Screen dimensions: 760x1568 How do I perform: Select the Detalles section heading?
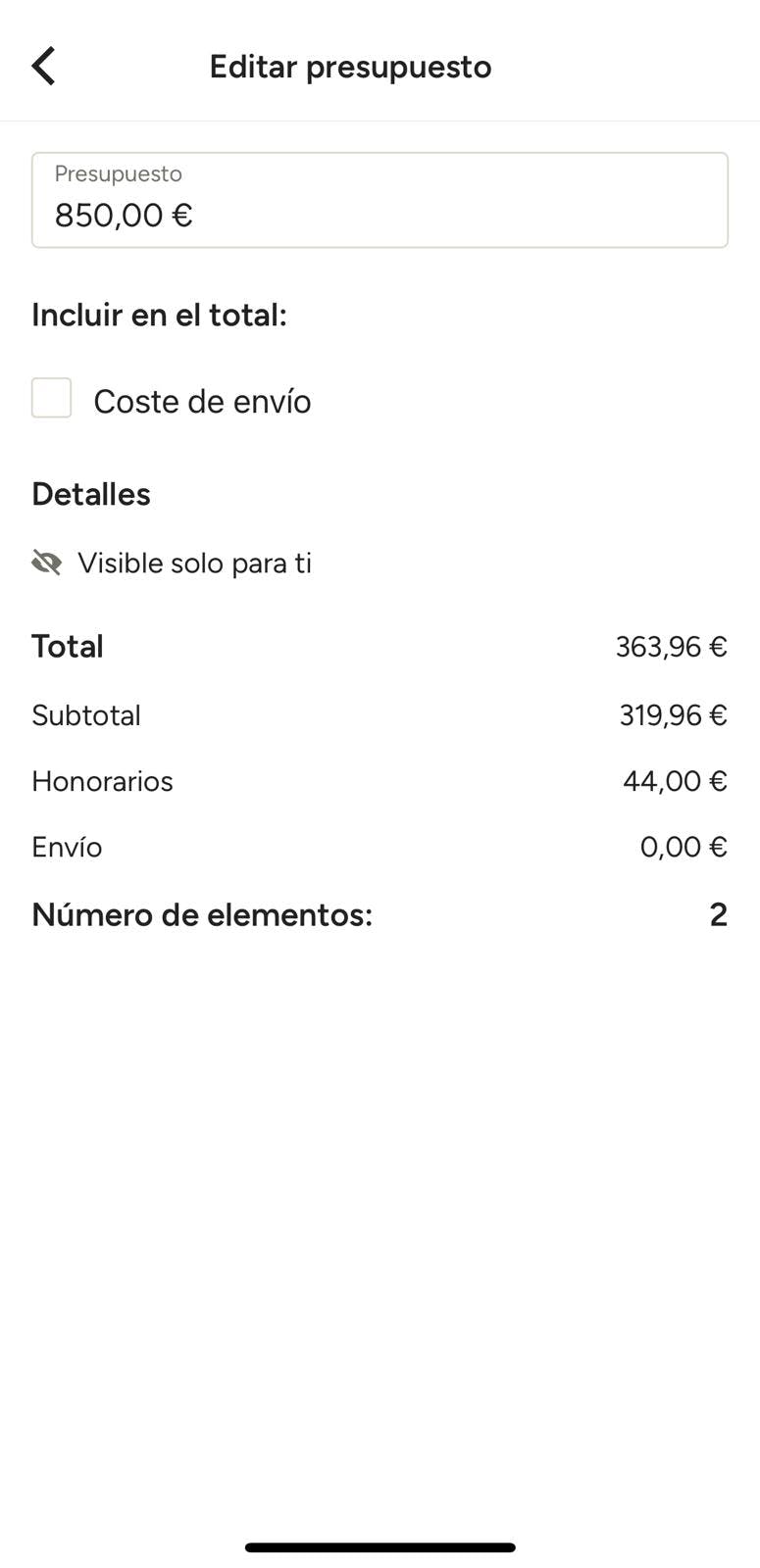(x=91, y=494)
